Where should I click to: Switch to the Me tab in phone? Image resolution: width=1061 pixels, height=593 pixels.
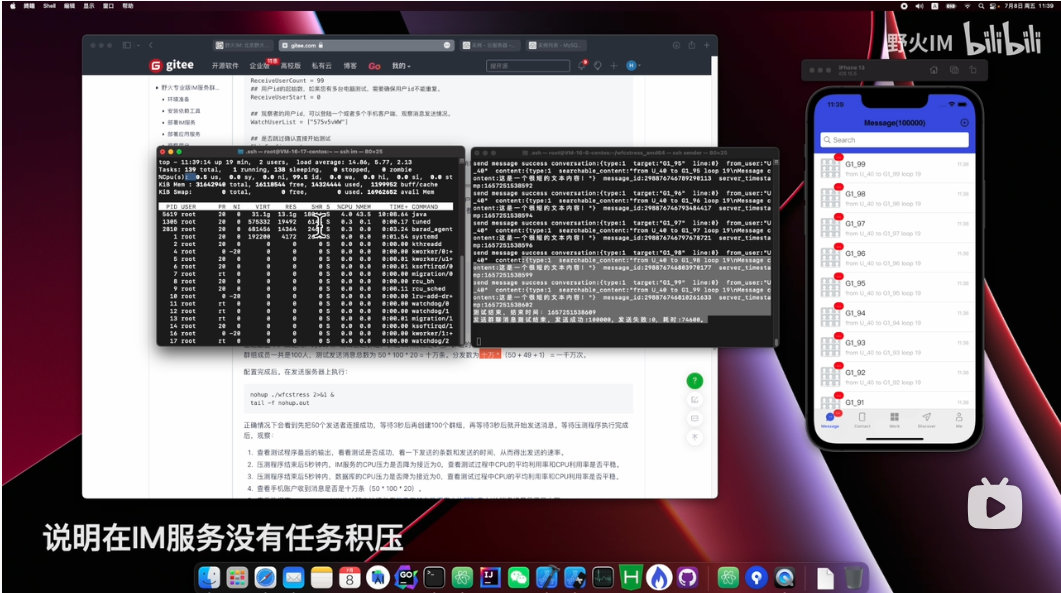click(x=959, y=420)
